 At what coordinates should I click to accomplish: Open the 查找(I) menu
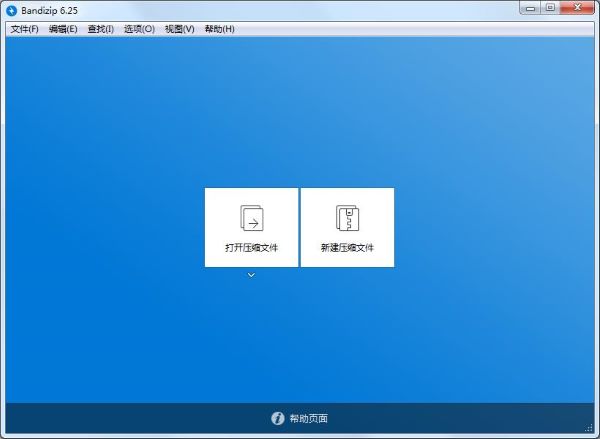coord(101,29)
